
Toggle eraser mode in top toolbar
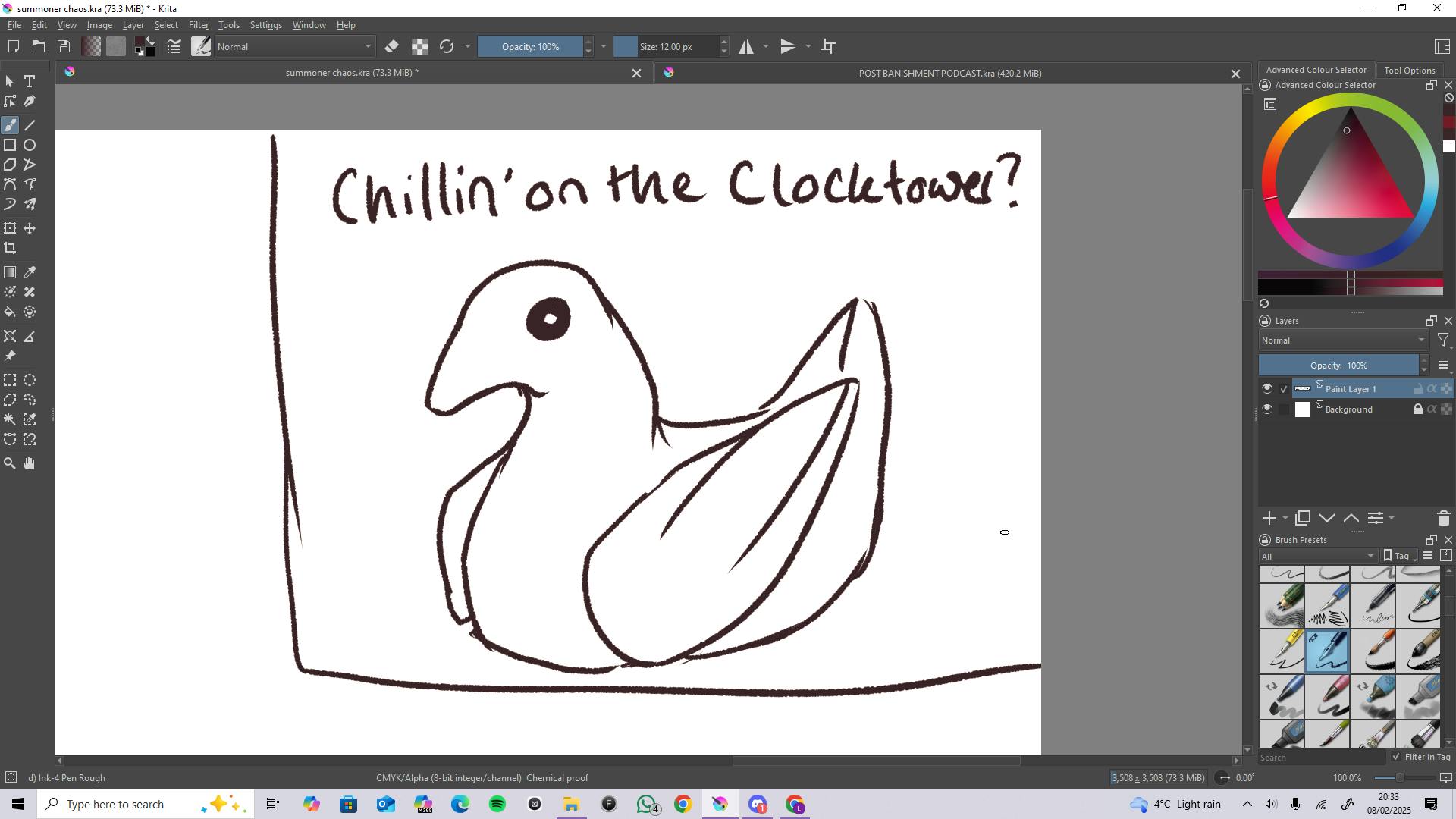392,47
